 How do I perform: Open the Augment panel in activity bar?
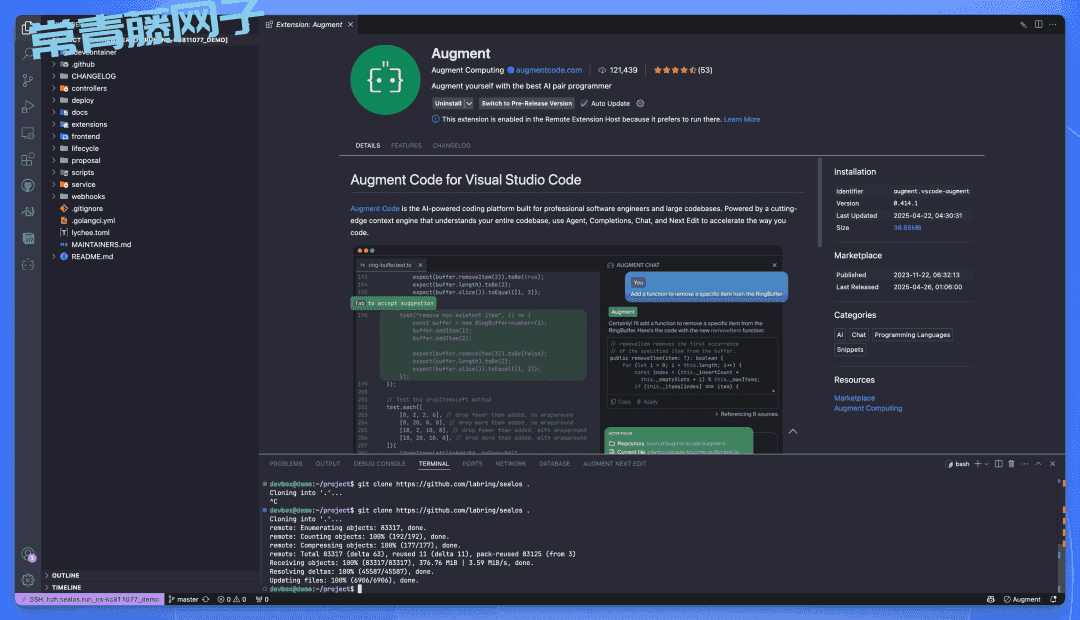click(x=28, y=265)
